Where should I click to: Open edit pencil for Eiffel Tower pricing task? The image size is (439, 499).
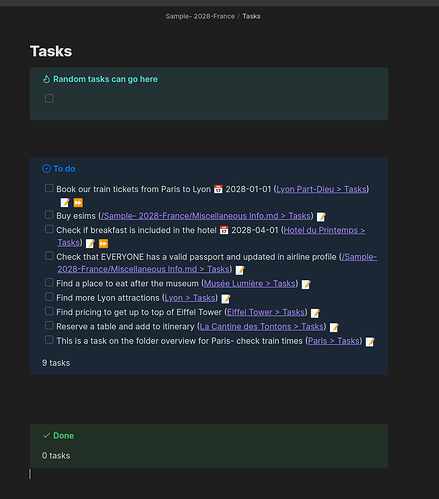click(x=315, y=313)
